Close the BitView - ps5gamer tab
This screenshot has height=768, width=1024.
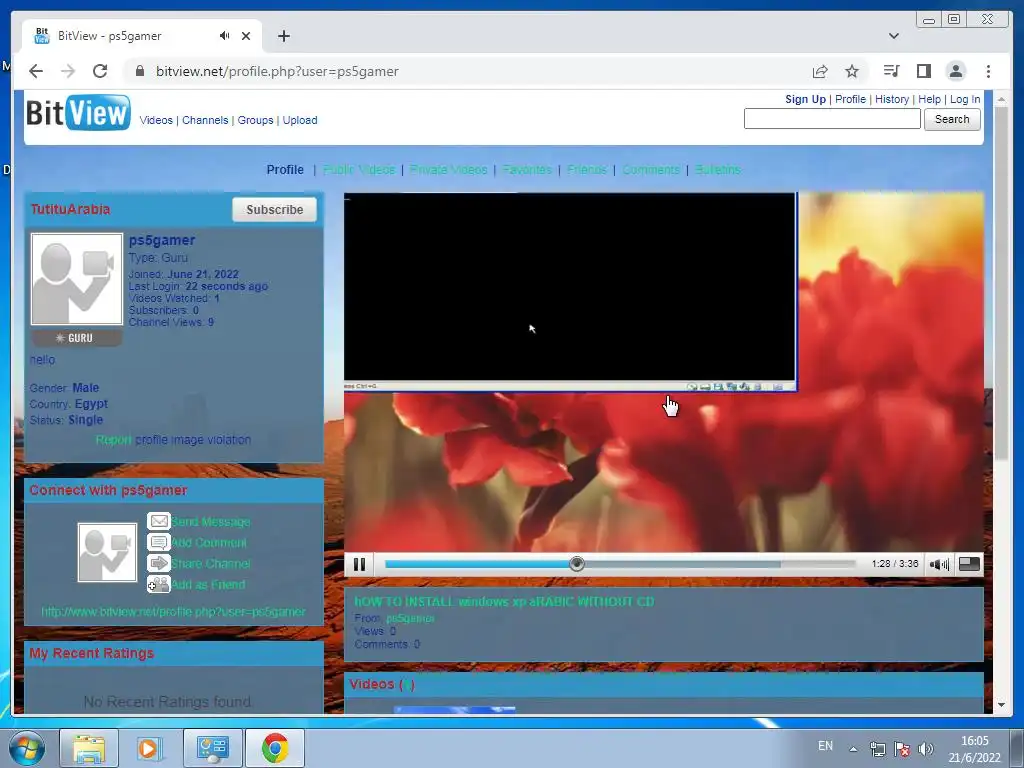pos(246,36)
